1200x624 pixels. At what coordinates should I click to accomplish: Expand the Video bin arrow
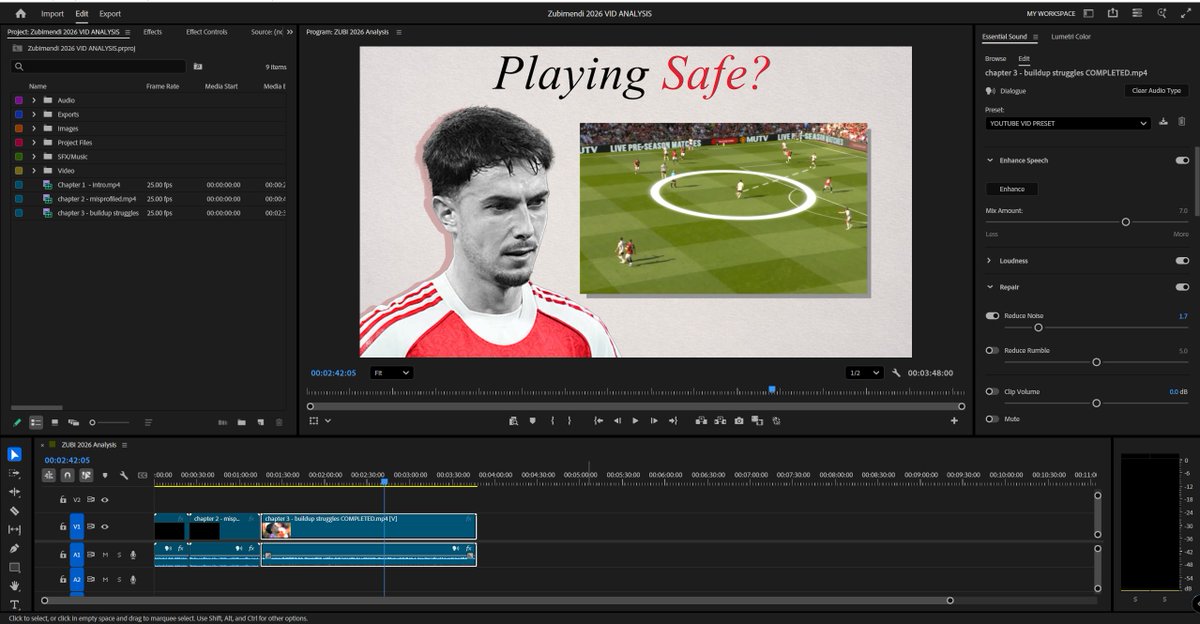tap(34, 170)
